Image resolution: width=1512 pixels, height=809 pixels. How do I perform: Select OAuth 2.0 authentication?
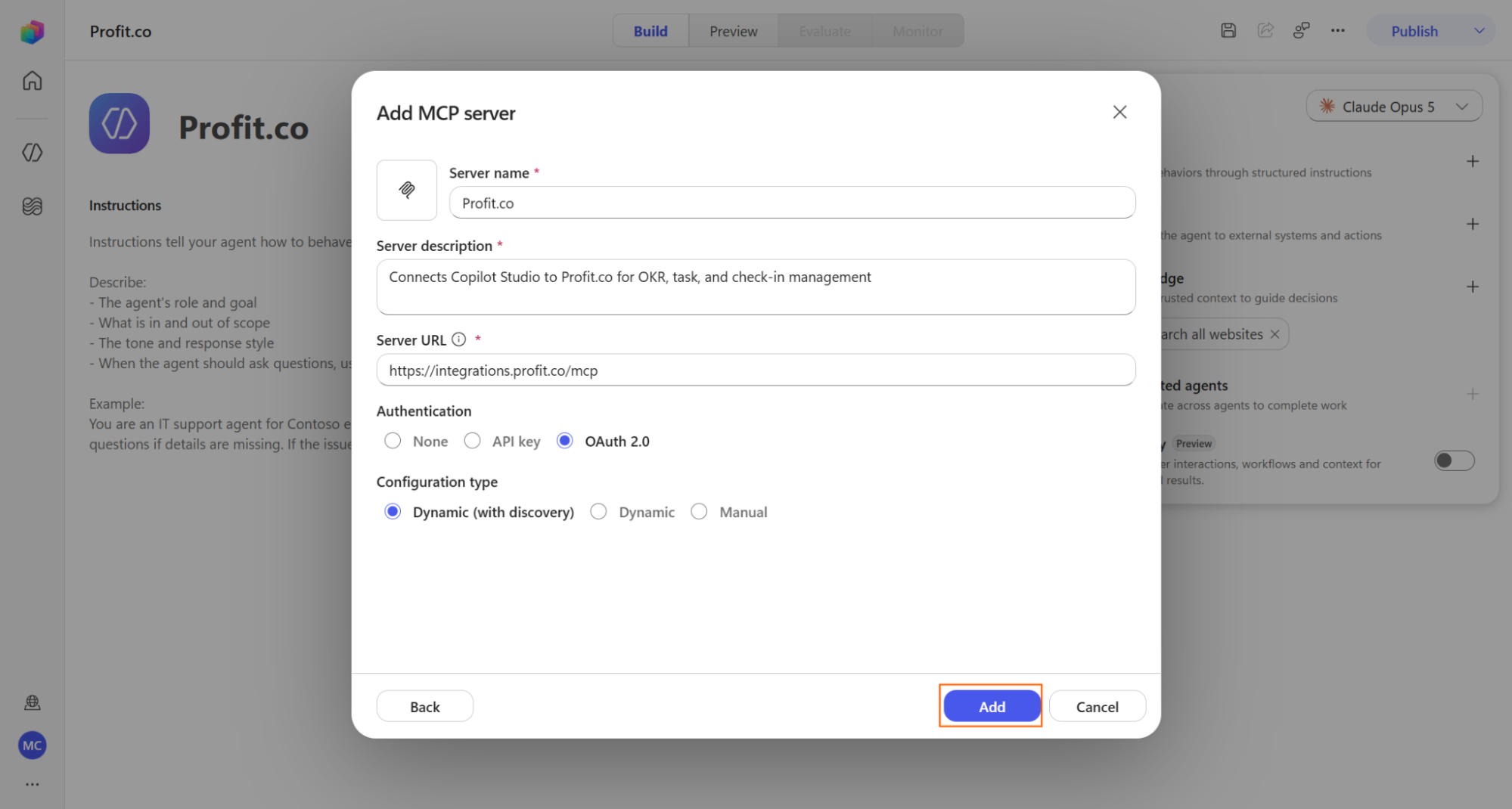[x=564, y=441]
